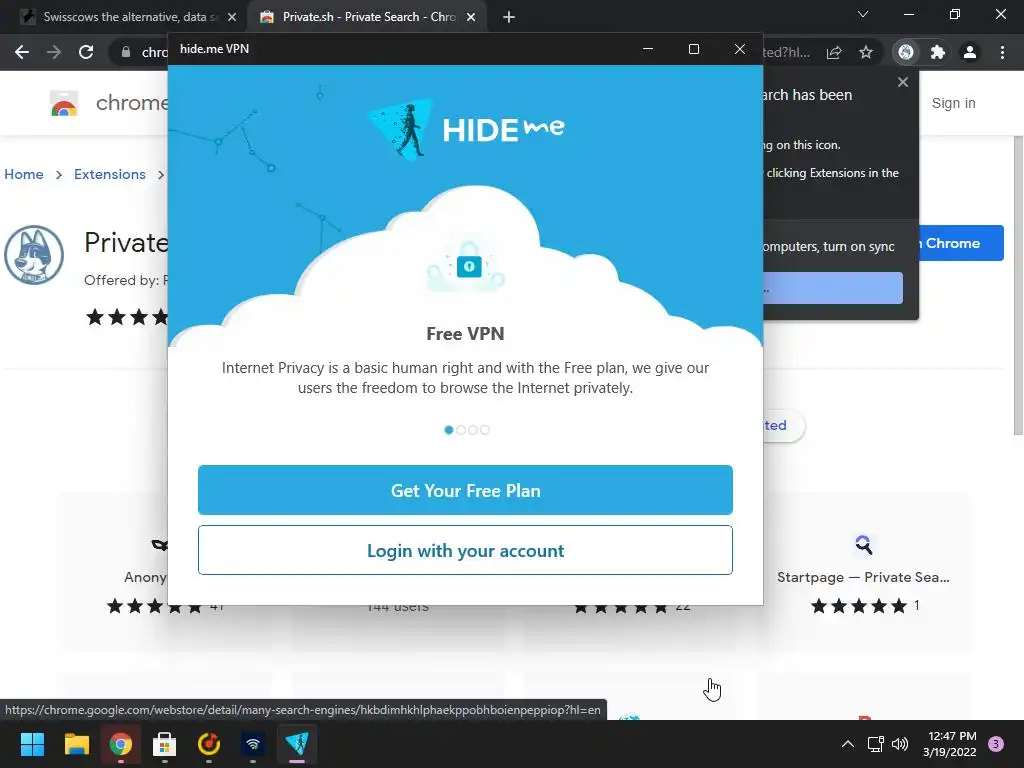This screenshot has height=768, width=1024.
Task: Open Microsoft Store from taskbar
Action: click(x=165, y=744)
